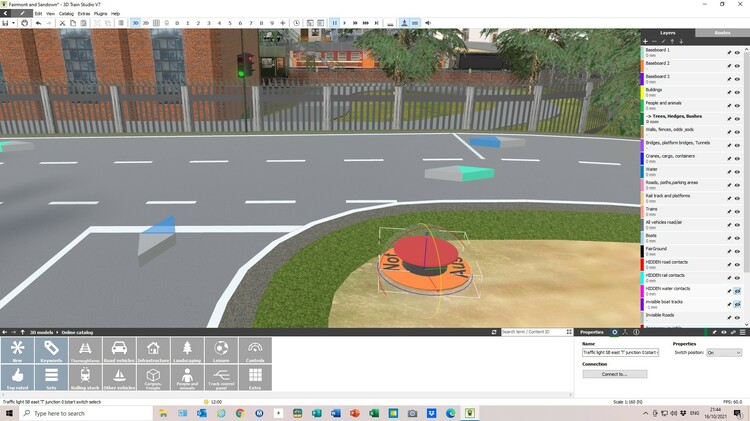Open the Save dropdown arrow
Image resolution: width=750 pixels, height=421 pixels.
click(13, 23)
